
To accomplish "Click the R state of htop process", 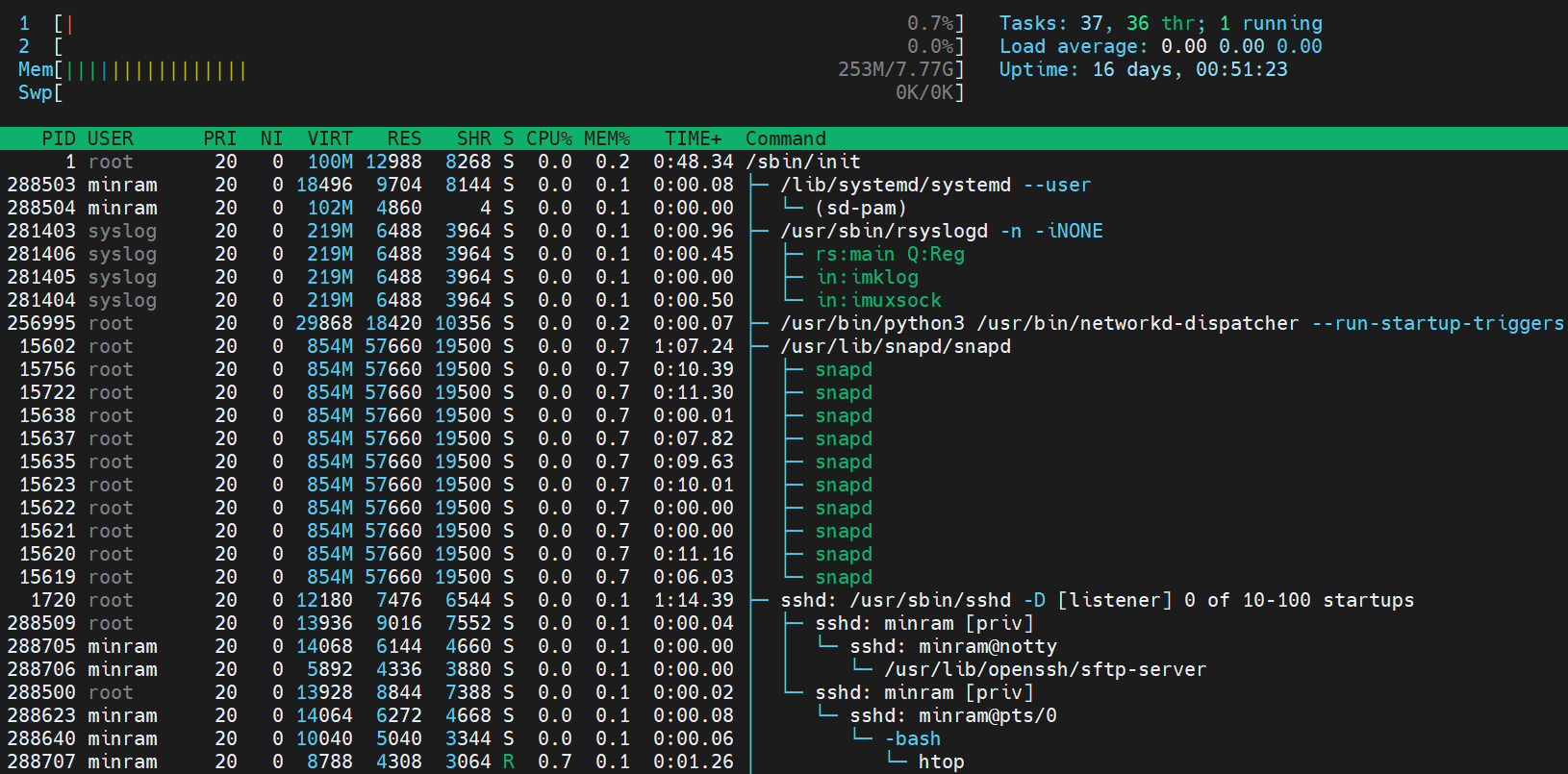I will coord(509,762).
